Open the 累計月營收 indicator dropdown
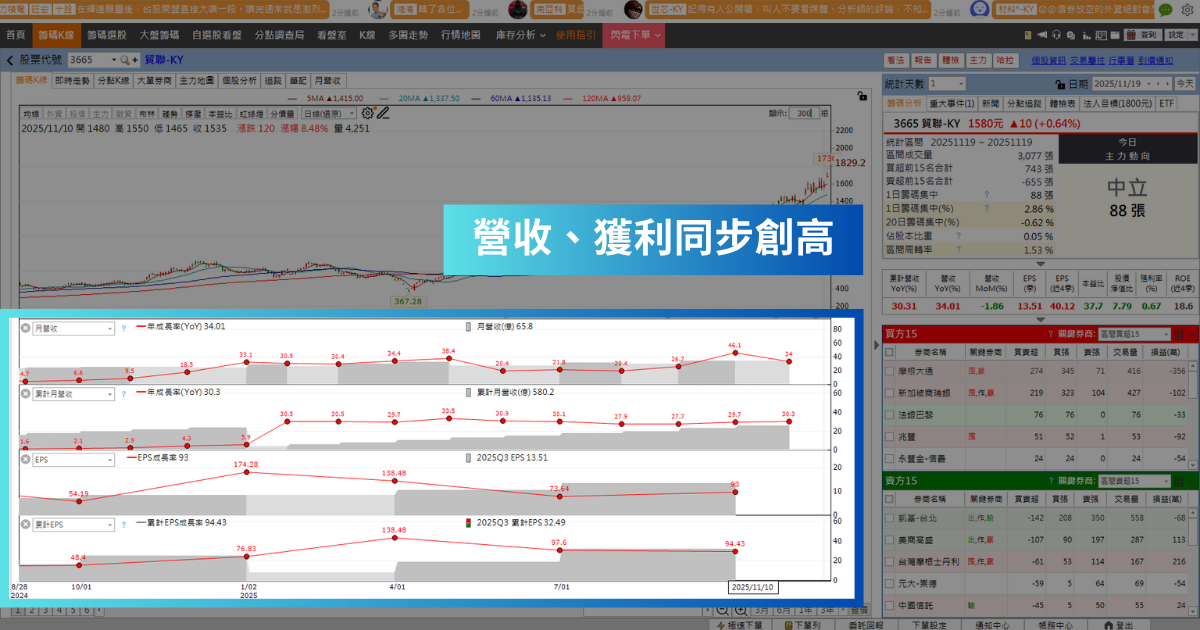The width and height of the screenshot is (1200, 630). point(74,393)
